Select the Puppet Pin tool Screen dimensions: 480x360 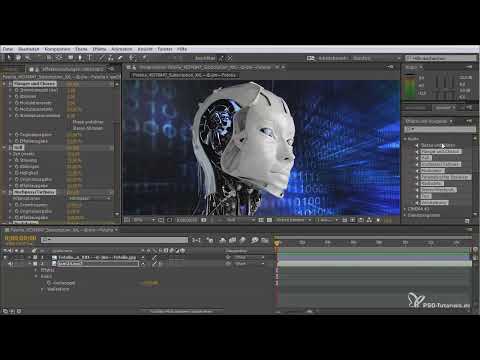coord(144,58)
